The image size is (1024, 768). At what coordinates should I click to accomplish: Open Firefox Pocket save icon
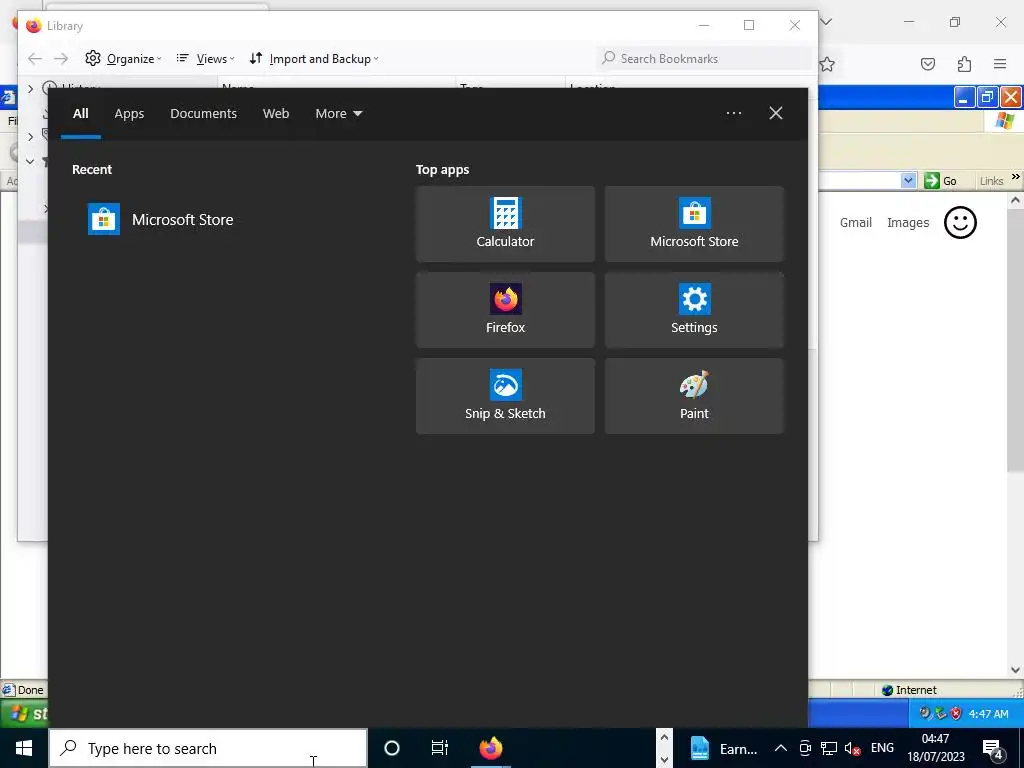[927, 64]
